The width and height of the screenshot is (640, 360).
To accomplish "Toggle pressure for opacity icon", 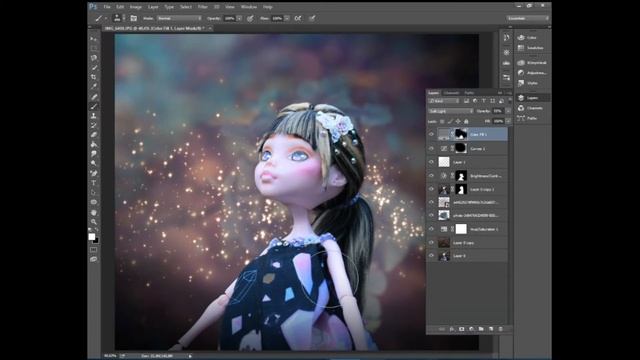I will click(x=250, y=18).
